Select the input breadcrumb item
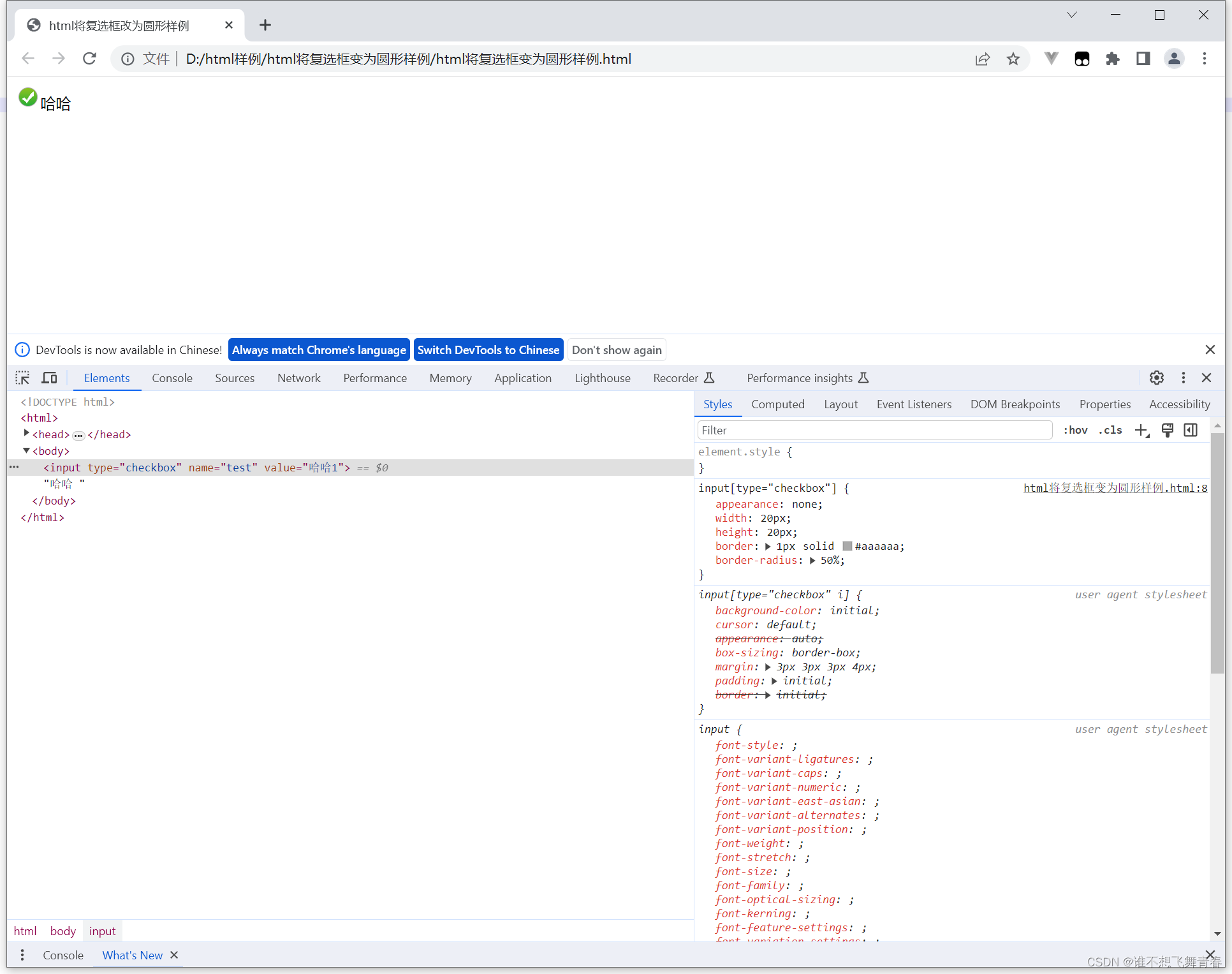 coord(102,931)
